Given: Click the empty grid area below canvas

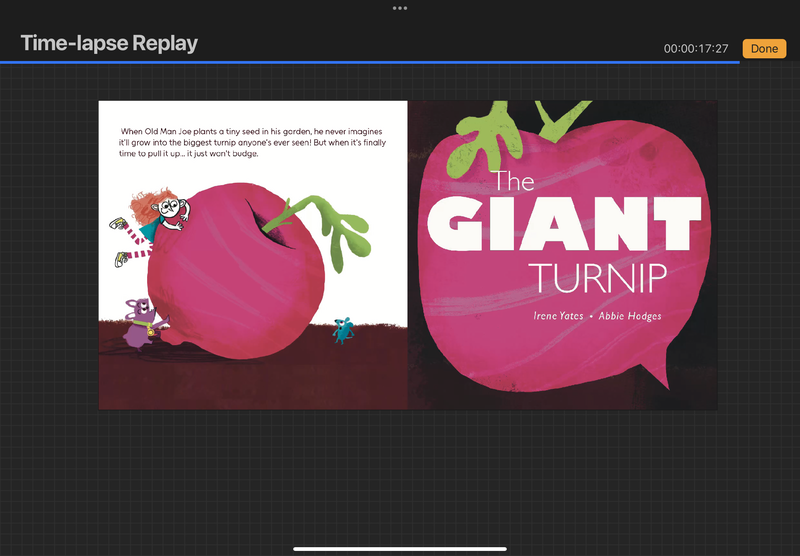Looking at the screenshot, I should click(x=400, y=480).
